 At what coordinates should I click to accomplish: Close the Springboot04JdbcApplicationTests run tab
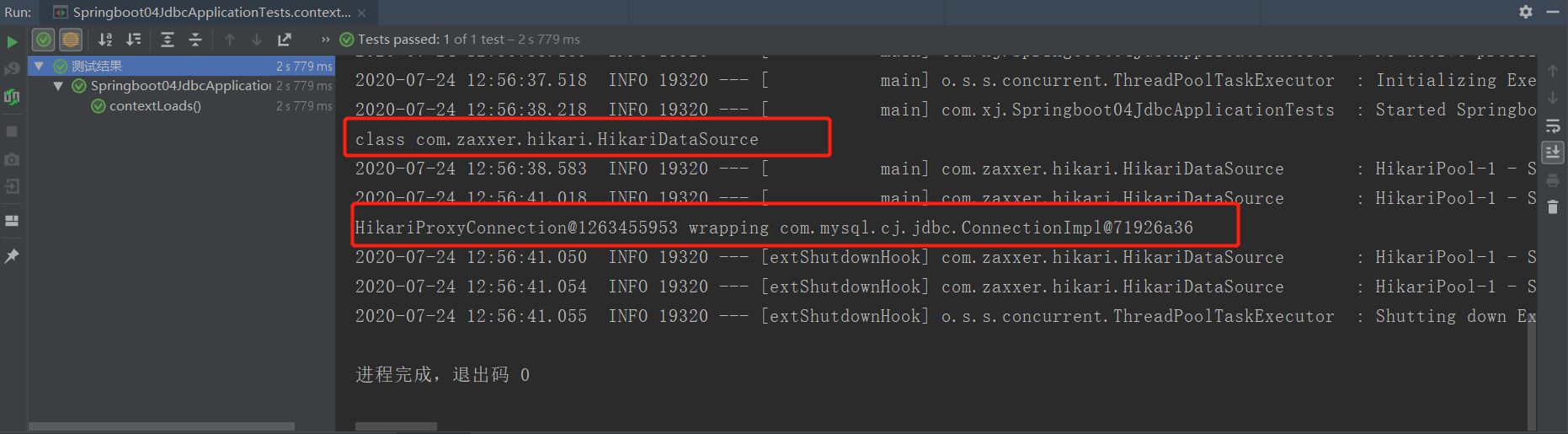coord(362,13)
